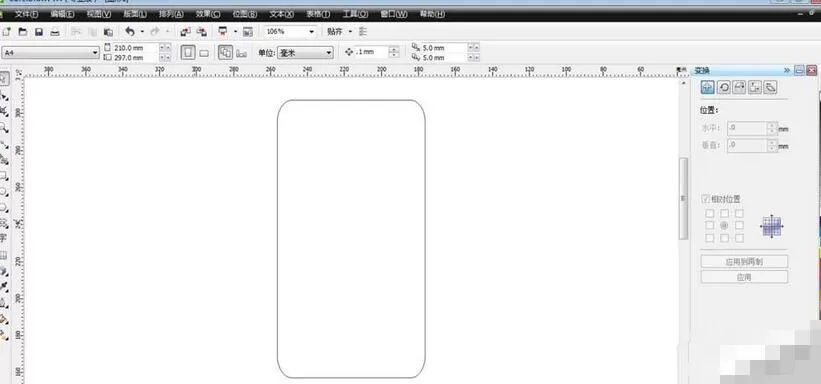Click the Welcome screen icon
This screenshot has width=821, height=384.
point(248,32)
